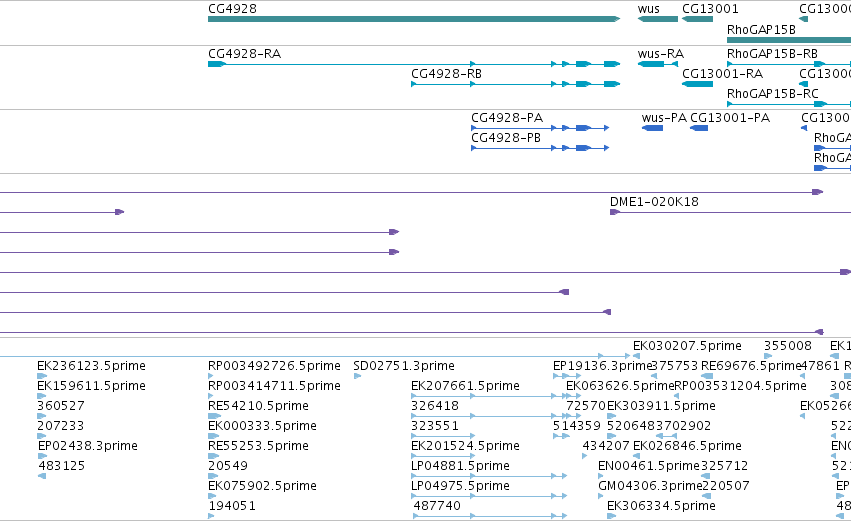Click the RE54210.5prime EST label

pos(258,406)
